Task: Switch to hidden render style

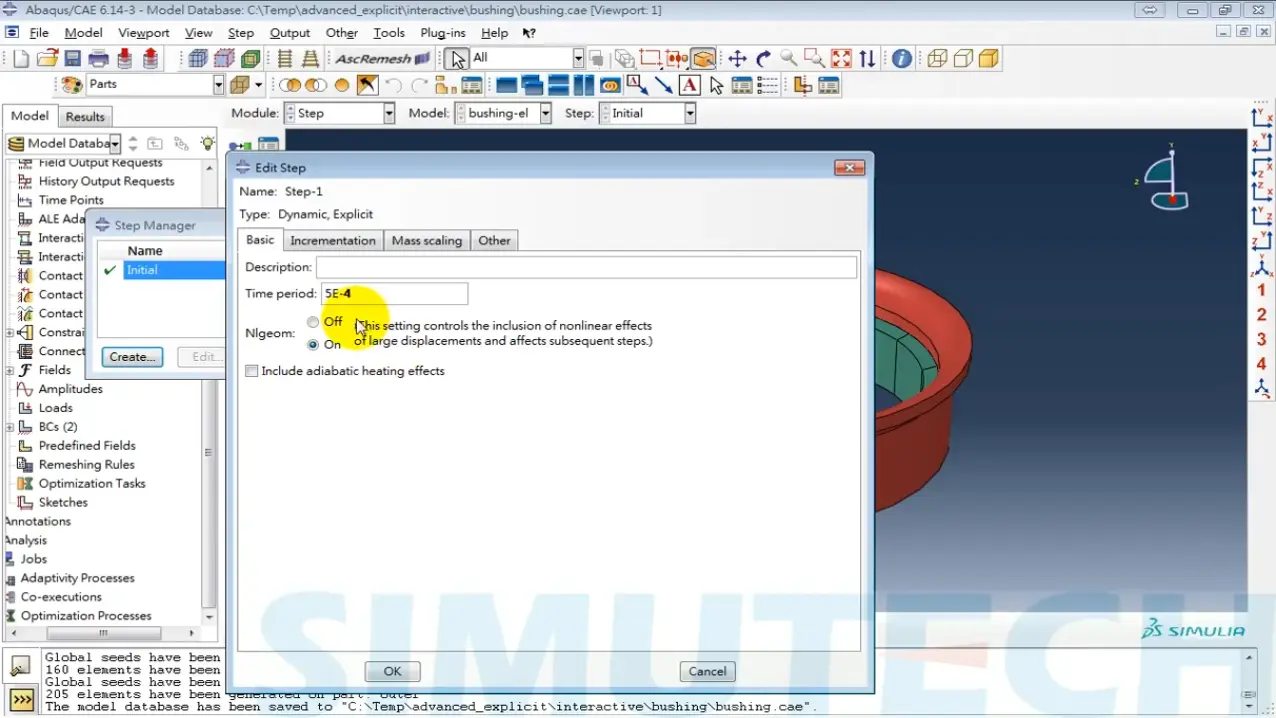Action: (963, 59)
